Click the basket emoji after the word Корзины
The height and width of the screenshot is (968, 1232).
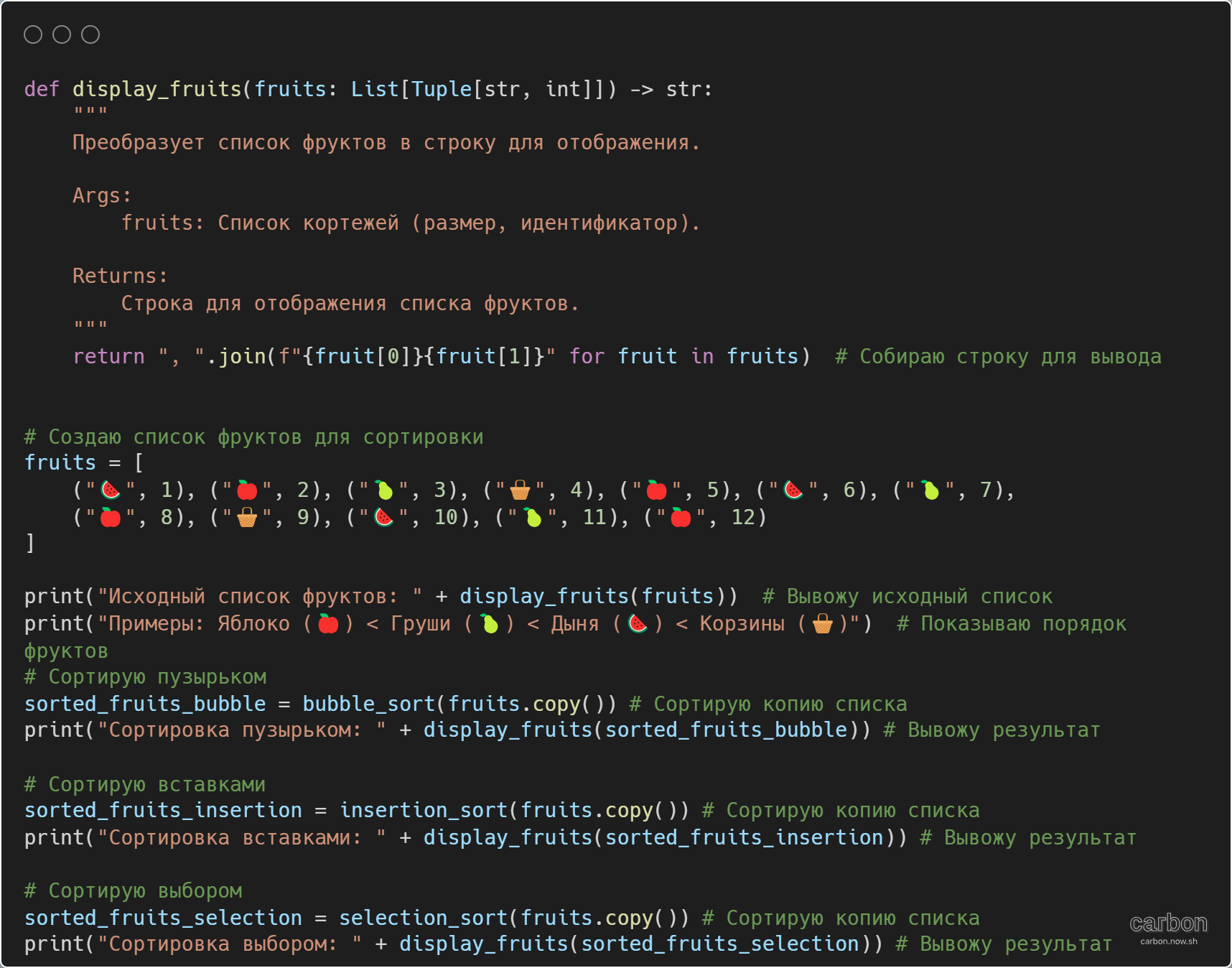[822, 624]
